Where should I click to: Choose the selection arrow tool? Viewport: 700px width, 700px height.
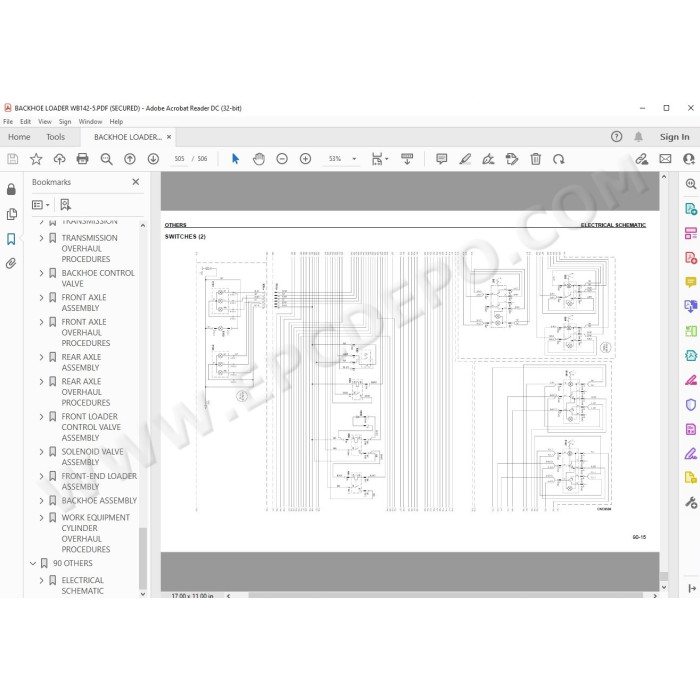click(x=235, y=159)
